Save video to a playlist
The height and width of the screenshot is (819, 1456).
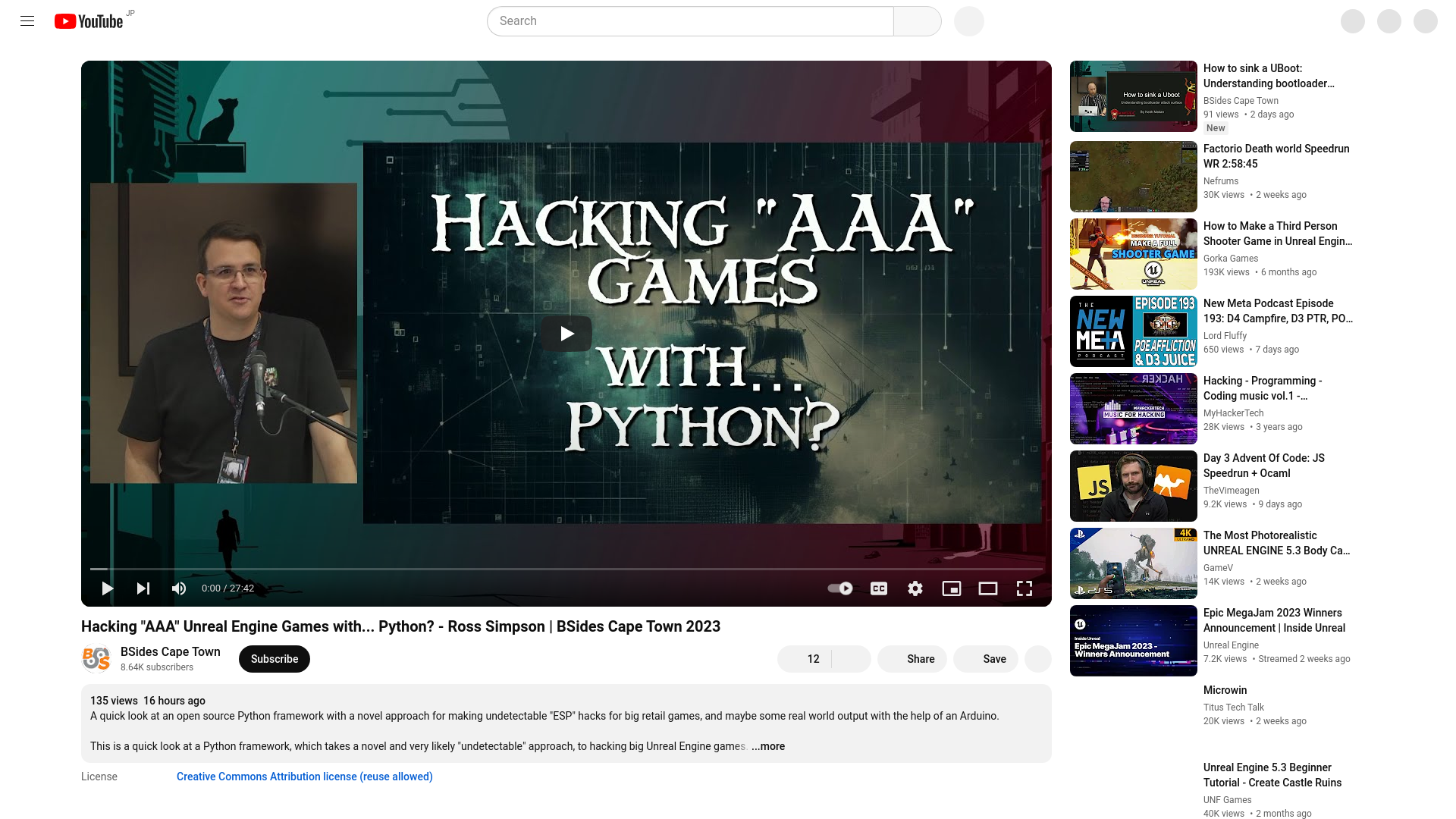tap(986, 659)
